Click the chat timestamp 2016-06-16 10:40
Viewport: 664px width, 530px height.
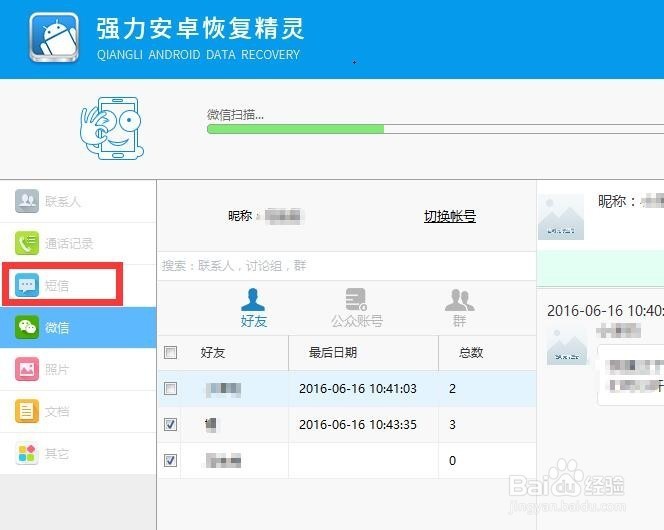tap(605, 311)
